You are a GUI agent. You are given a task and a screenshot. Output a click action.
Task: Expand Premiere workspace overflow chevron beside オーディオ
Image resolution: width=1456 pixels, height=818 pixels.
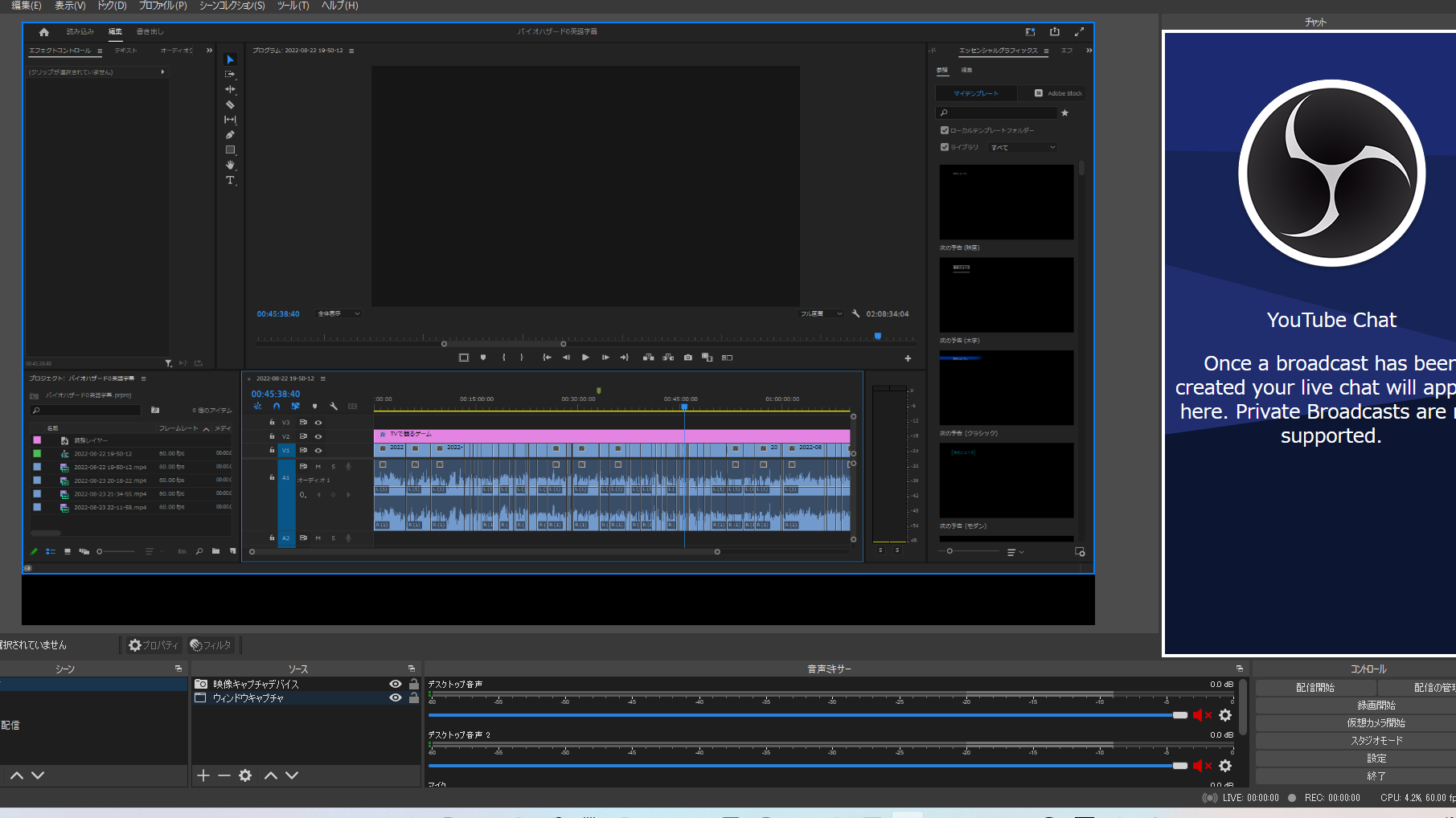[210, 51]
